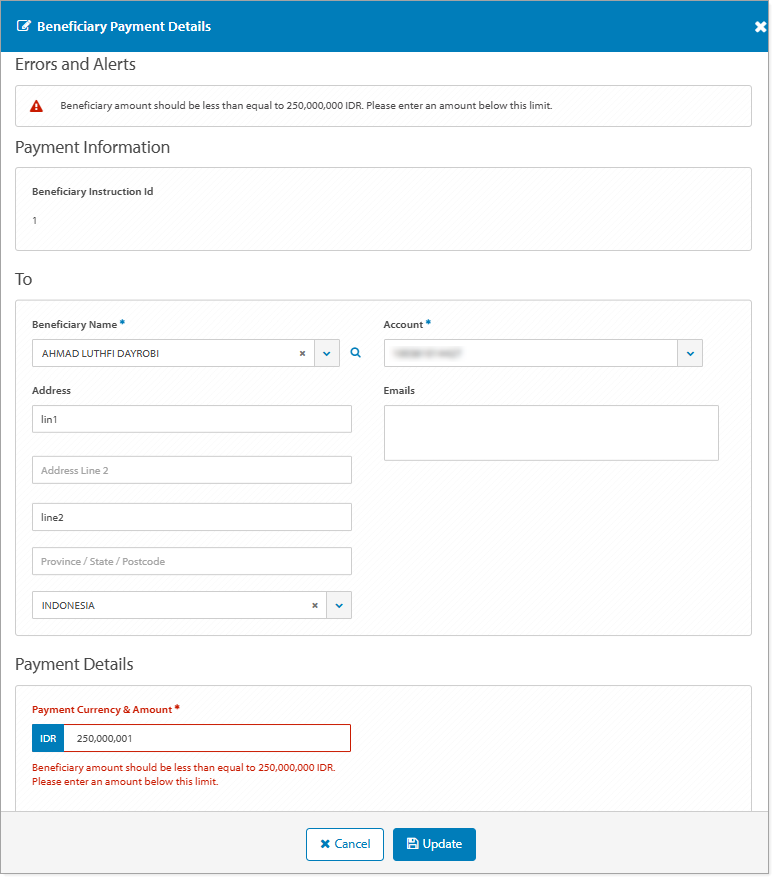The image size is (775, 880).
Task: Clear the INDONESIA country selection
Action: click(x=314, y=605)
